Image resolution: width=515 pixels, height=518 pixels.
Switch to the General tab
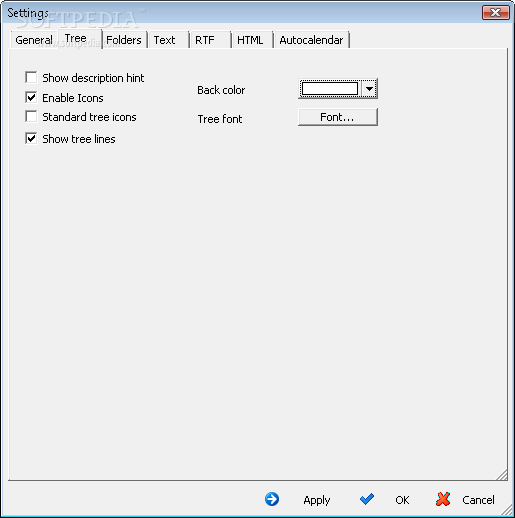point(33,40)
